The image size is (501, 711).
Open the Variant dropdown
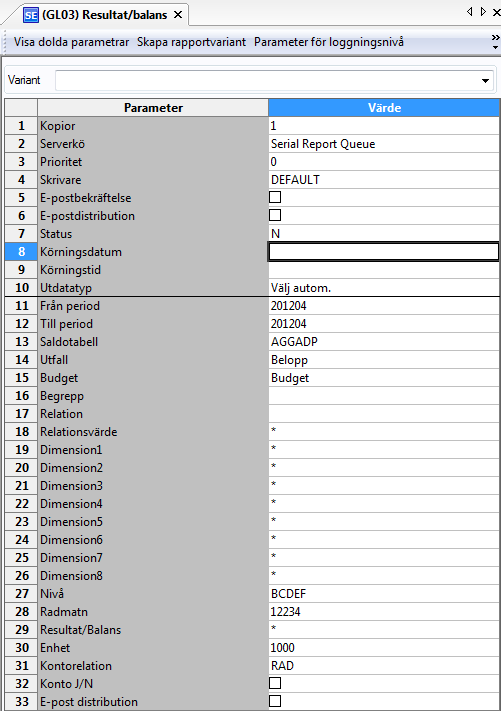coord(485,81)
